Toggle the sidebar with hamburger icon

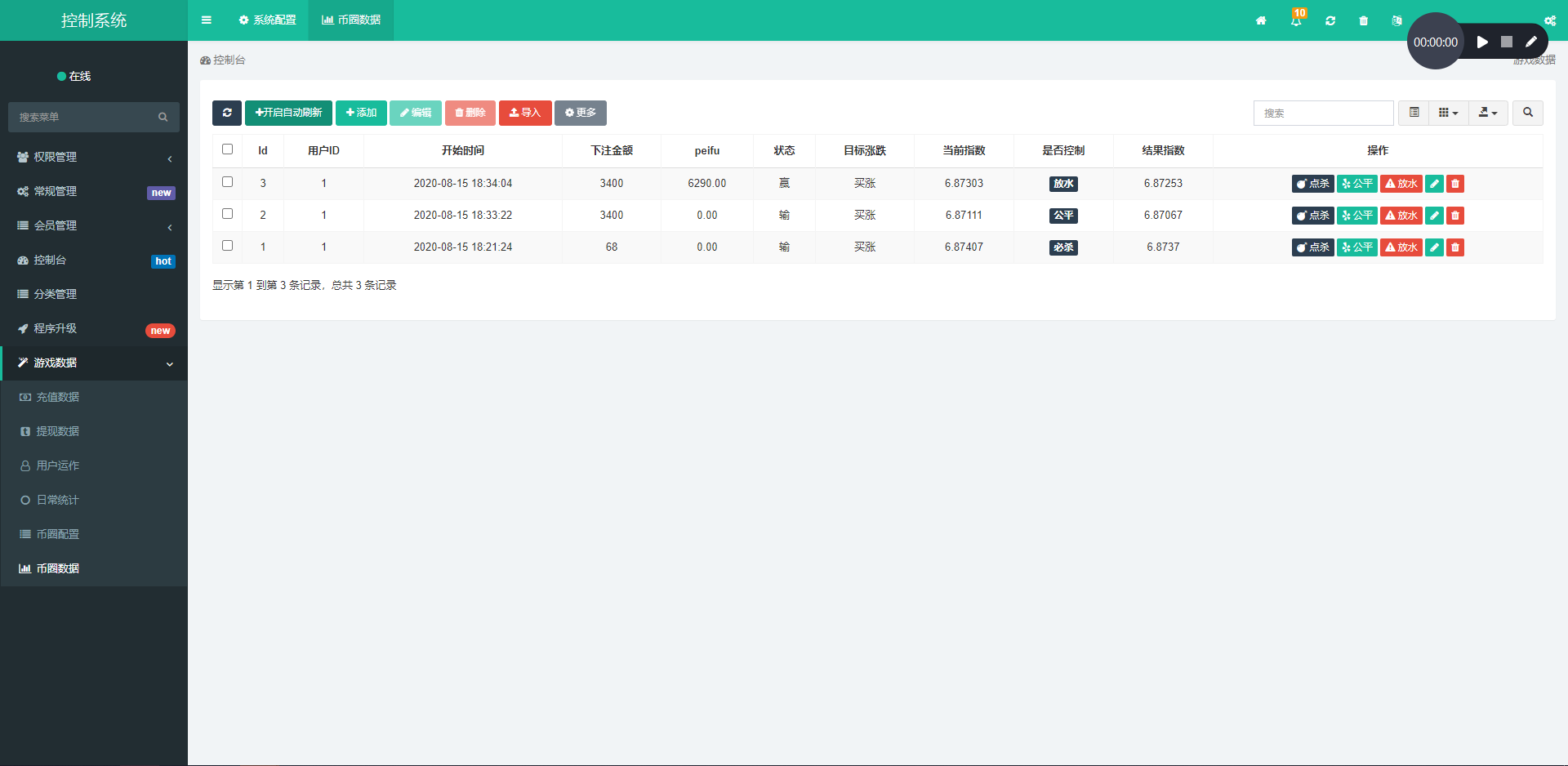[207, 20]
